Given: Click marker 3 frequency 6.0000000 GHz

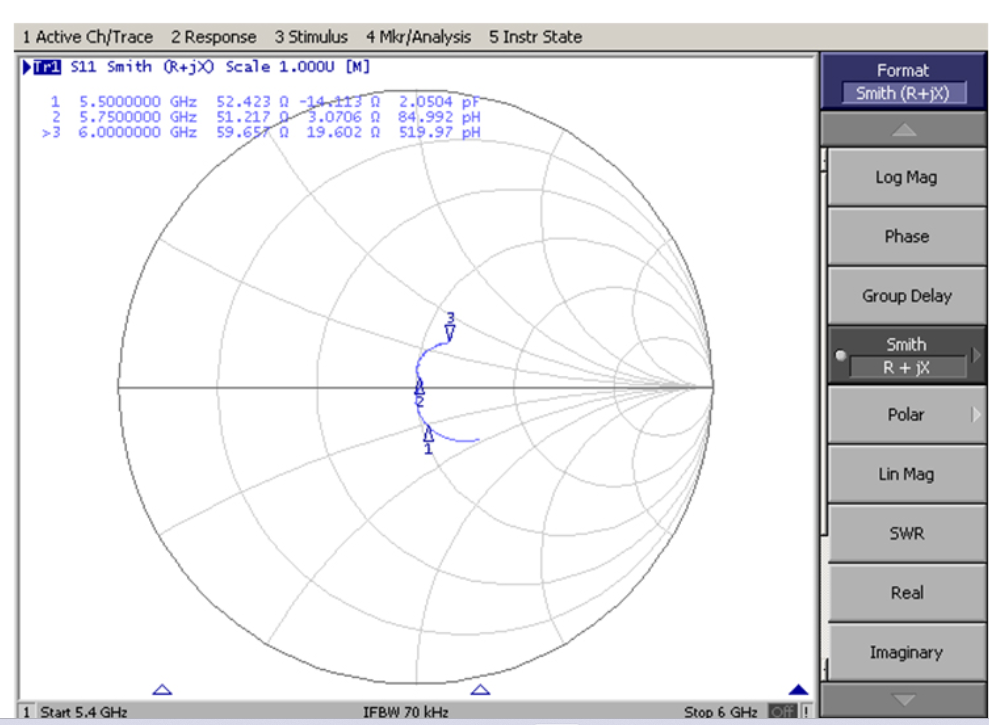Looking at the screenshot, I should coord(138,133).
